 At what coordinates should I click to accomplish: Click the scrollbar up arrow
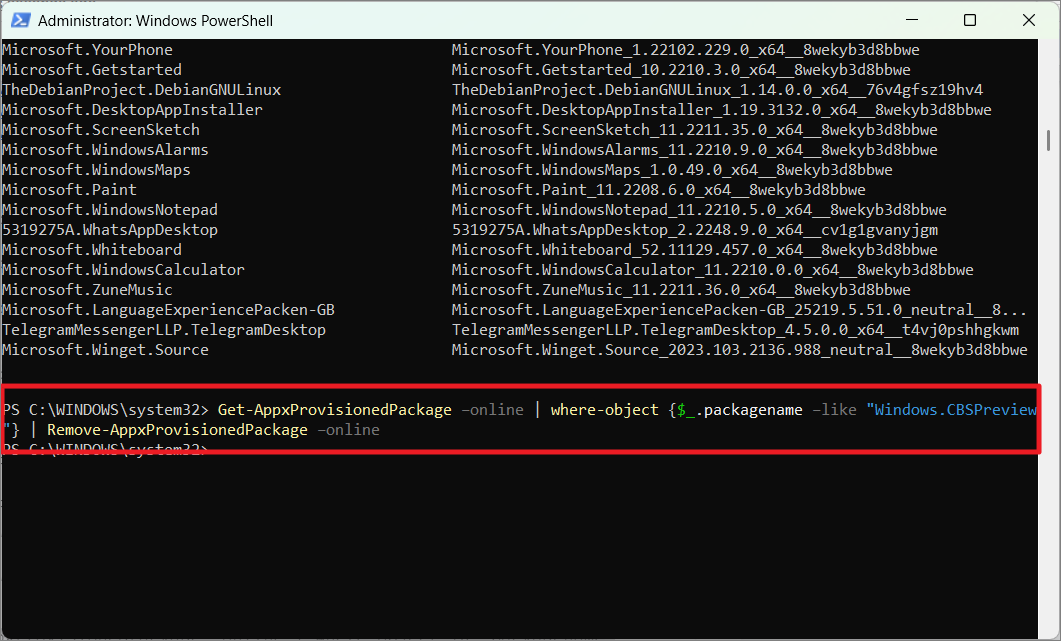coord(1051,44)
